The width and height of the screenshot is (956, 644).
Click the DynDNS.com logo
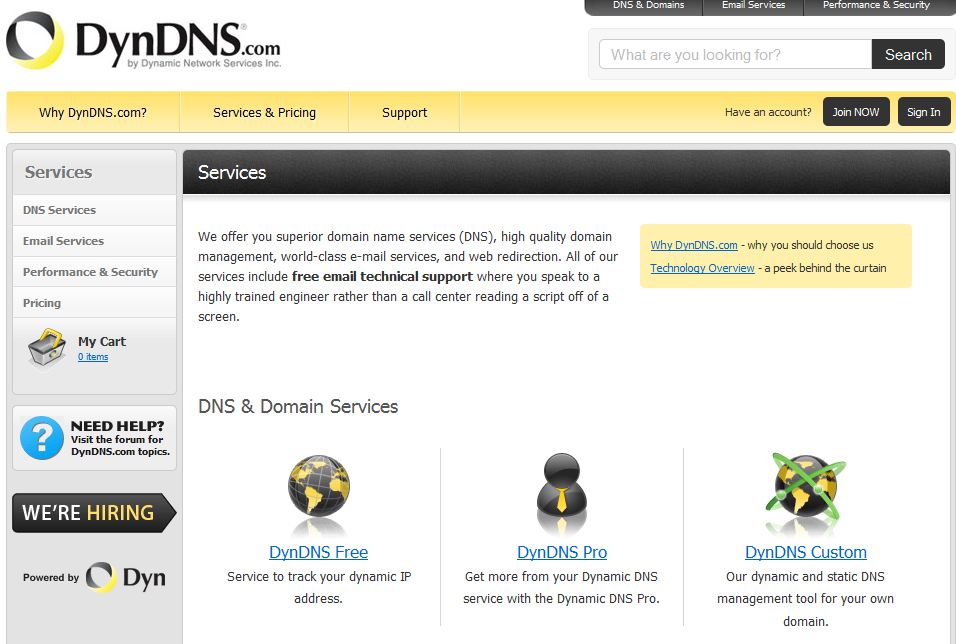click(x=144, y=40)
